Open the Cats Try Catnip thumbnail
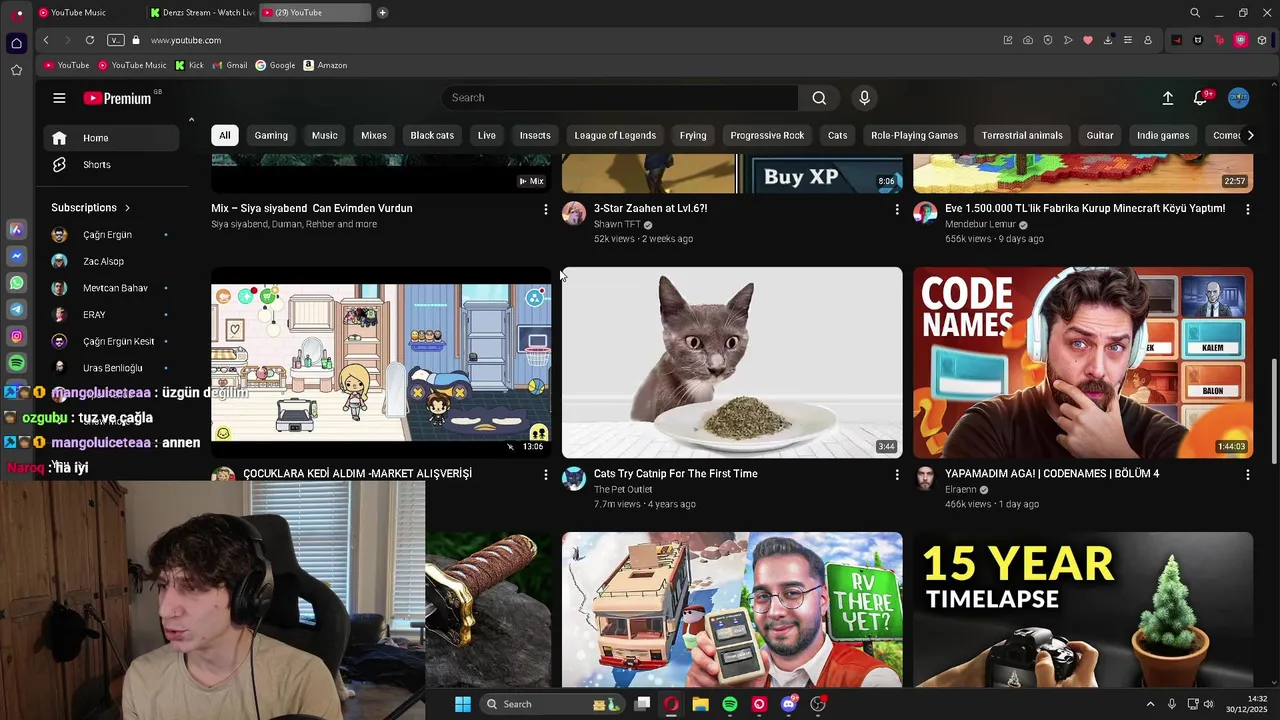 click(732, 362)
